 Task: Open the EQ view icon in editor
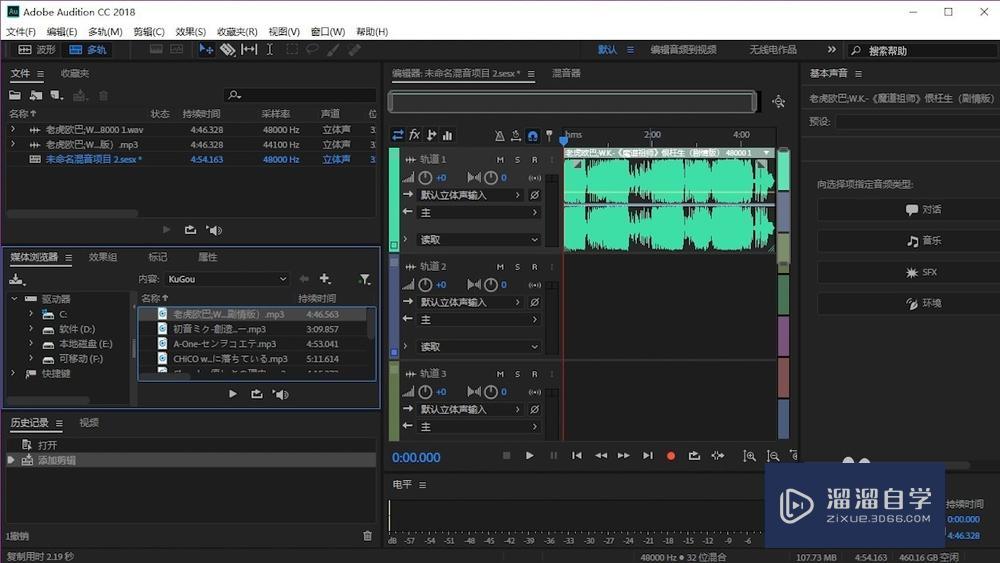pyautogui.click(x=448, y=135)
